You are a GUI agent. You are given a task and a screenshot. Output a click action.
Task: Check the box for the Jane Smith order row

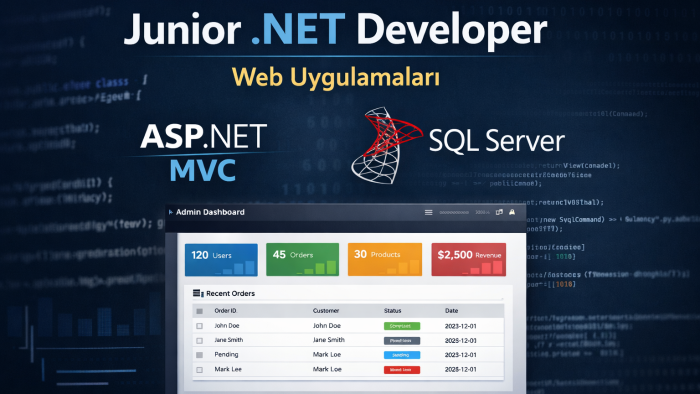200,340
